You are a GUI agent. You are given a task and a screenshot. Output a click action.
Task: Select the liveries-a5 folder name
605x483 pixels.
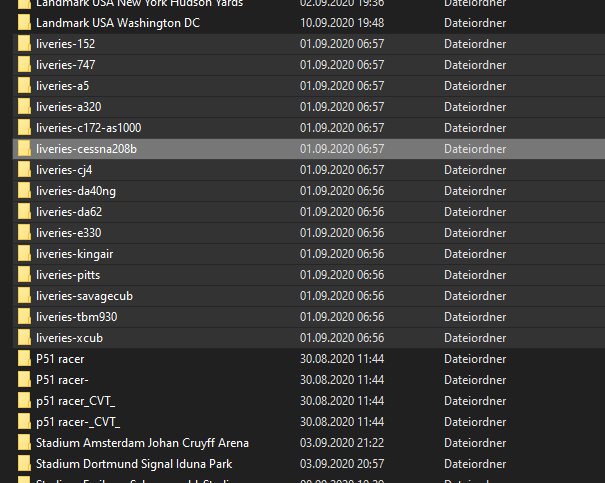pos(62,86)
